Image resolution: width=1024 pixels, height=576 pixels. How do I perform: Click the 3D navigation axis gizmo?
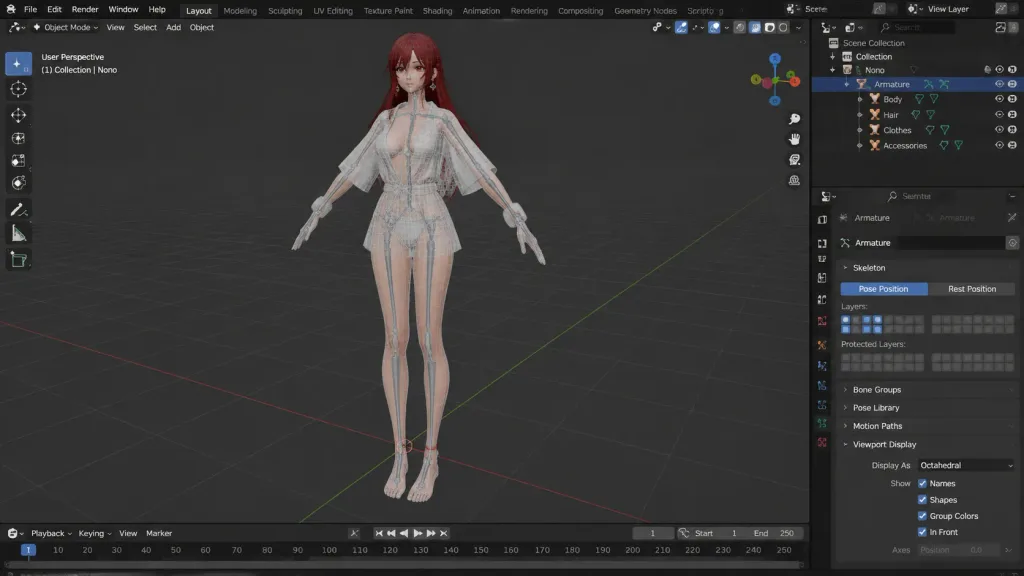click(775, 80)
